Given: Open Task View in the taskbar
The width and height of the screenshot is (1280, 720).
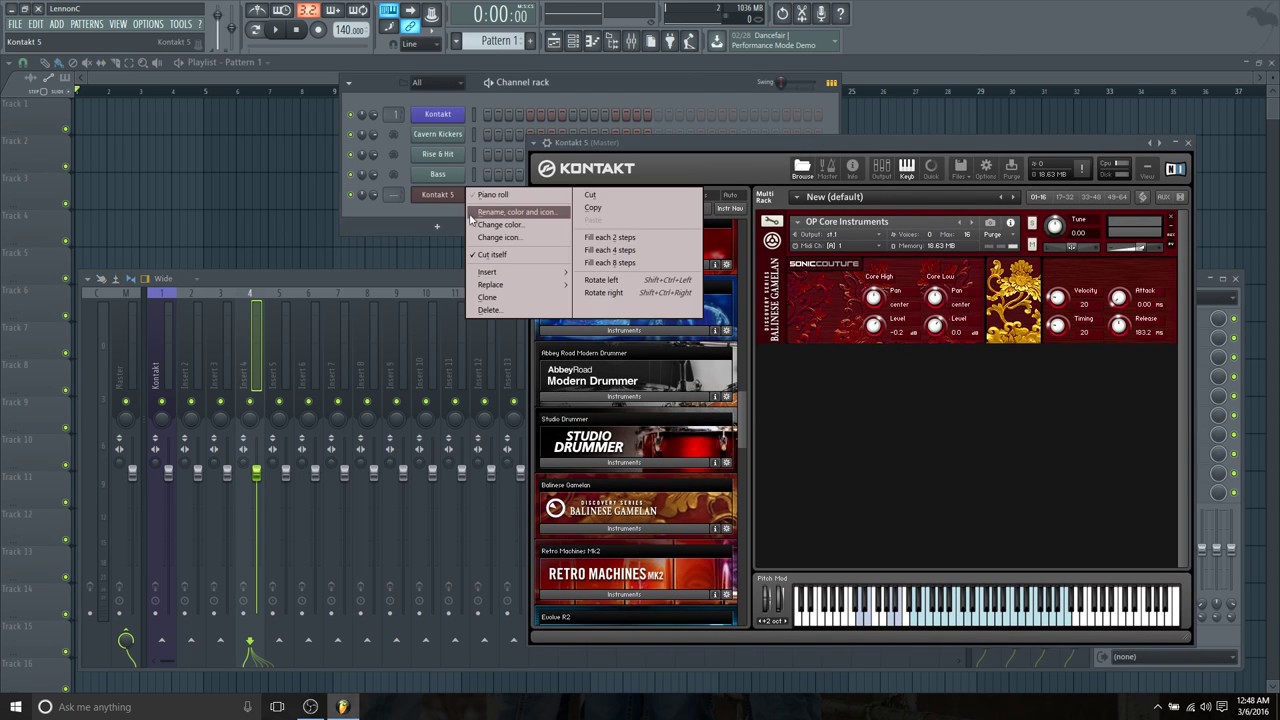Looking at the screenshot, I should [x=277, y=707].
